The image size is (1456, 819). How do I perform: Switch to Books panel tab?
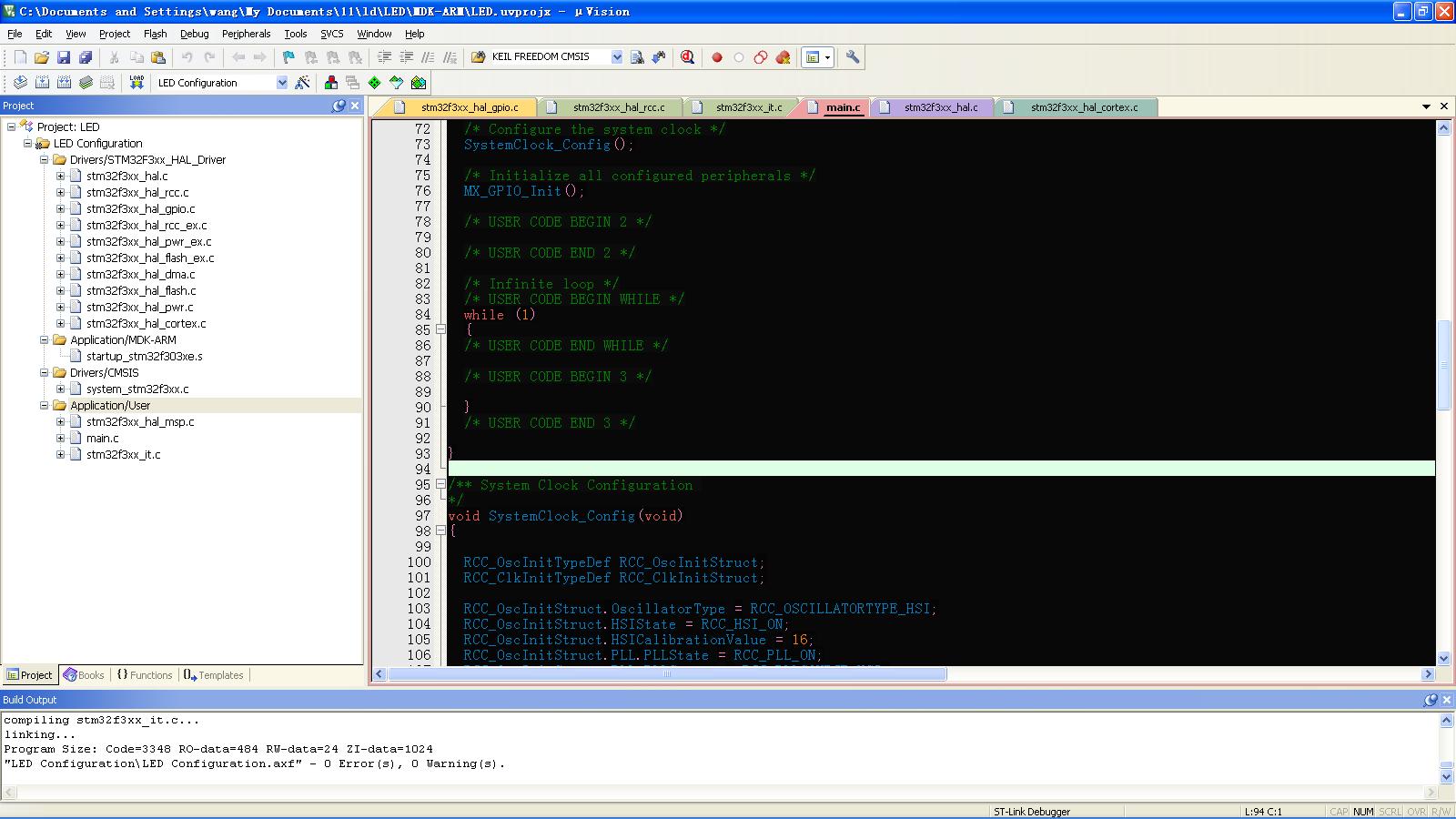[84, 675]
